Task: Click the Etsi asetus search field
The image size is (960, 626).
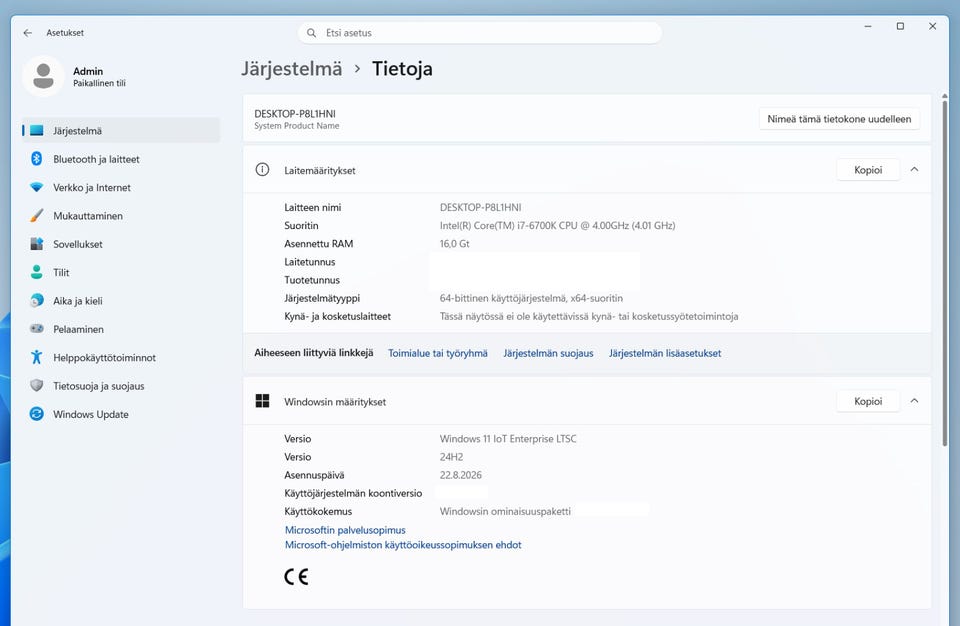Action: 480,33
